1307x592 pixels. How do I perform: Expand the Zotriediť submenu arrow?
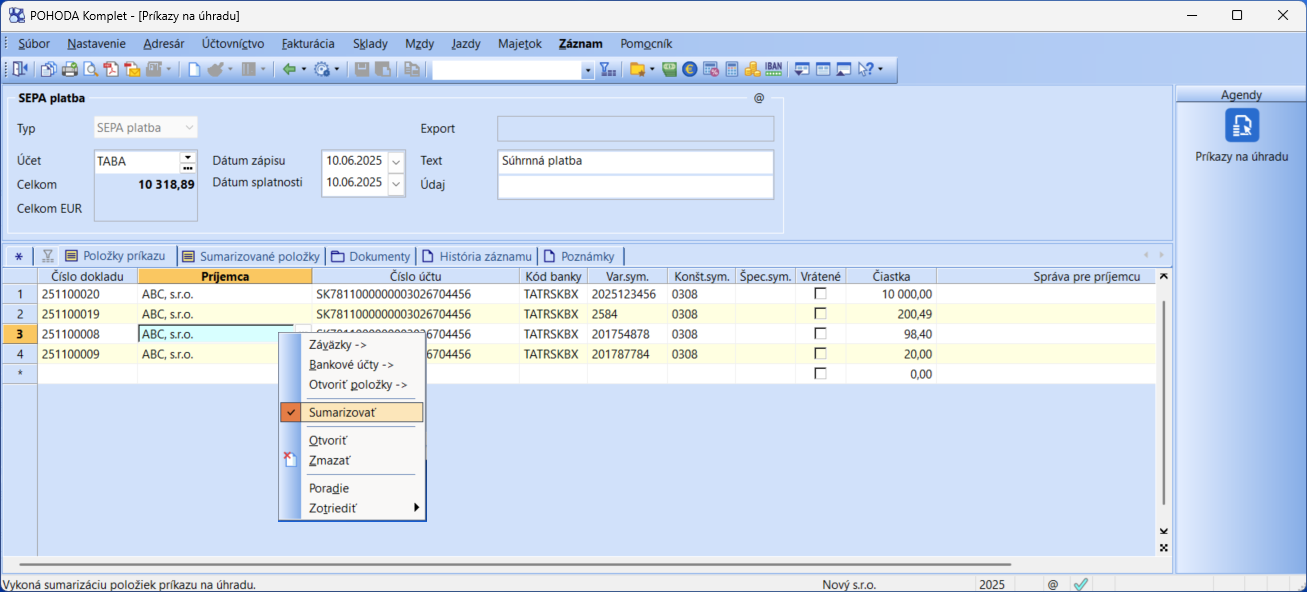coord(416,508)
